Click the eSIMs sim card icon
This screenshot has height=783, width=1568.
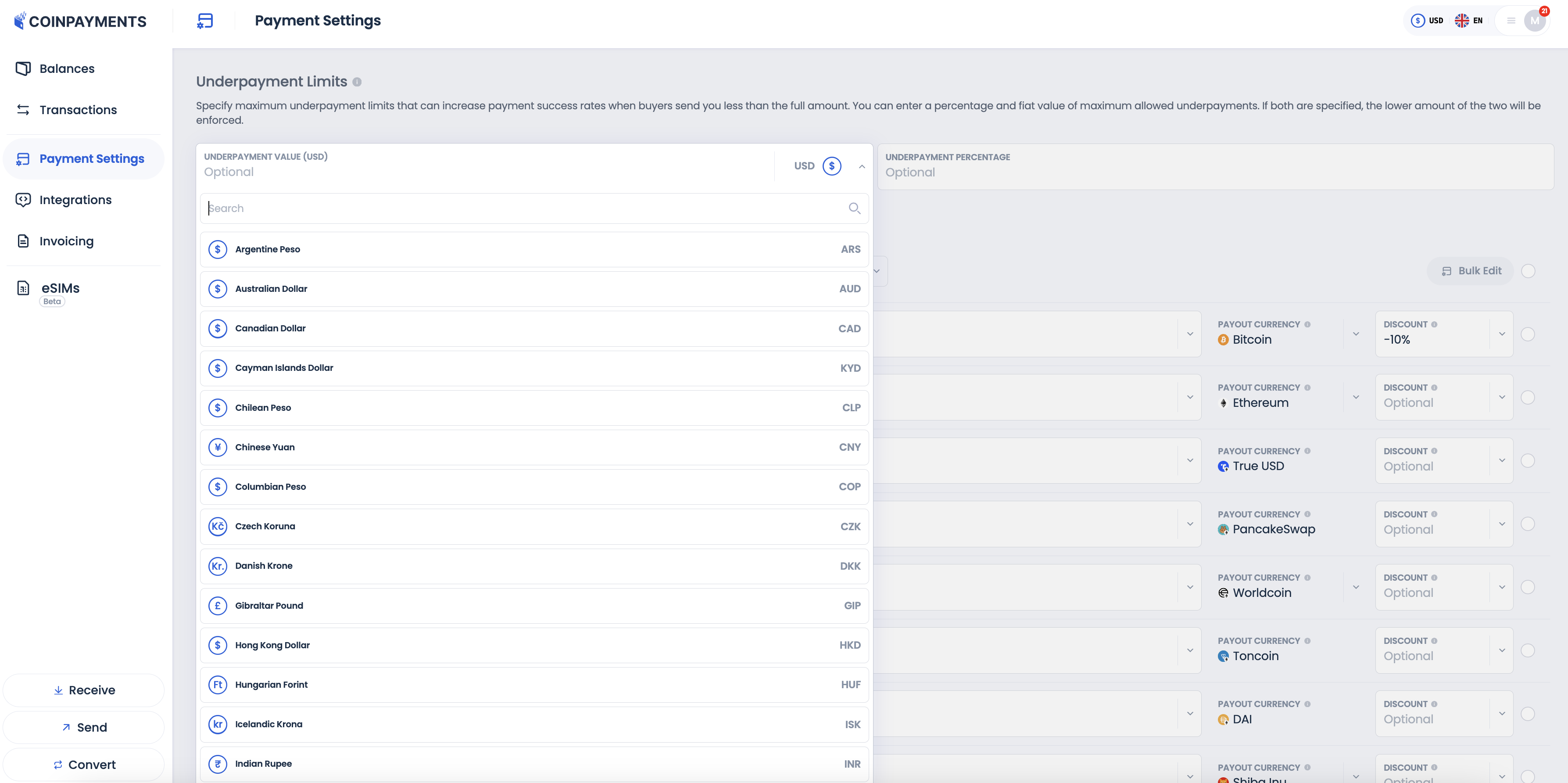(23, 288)
